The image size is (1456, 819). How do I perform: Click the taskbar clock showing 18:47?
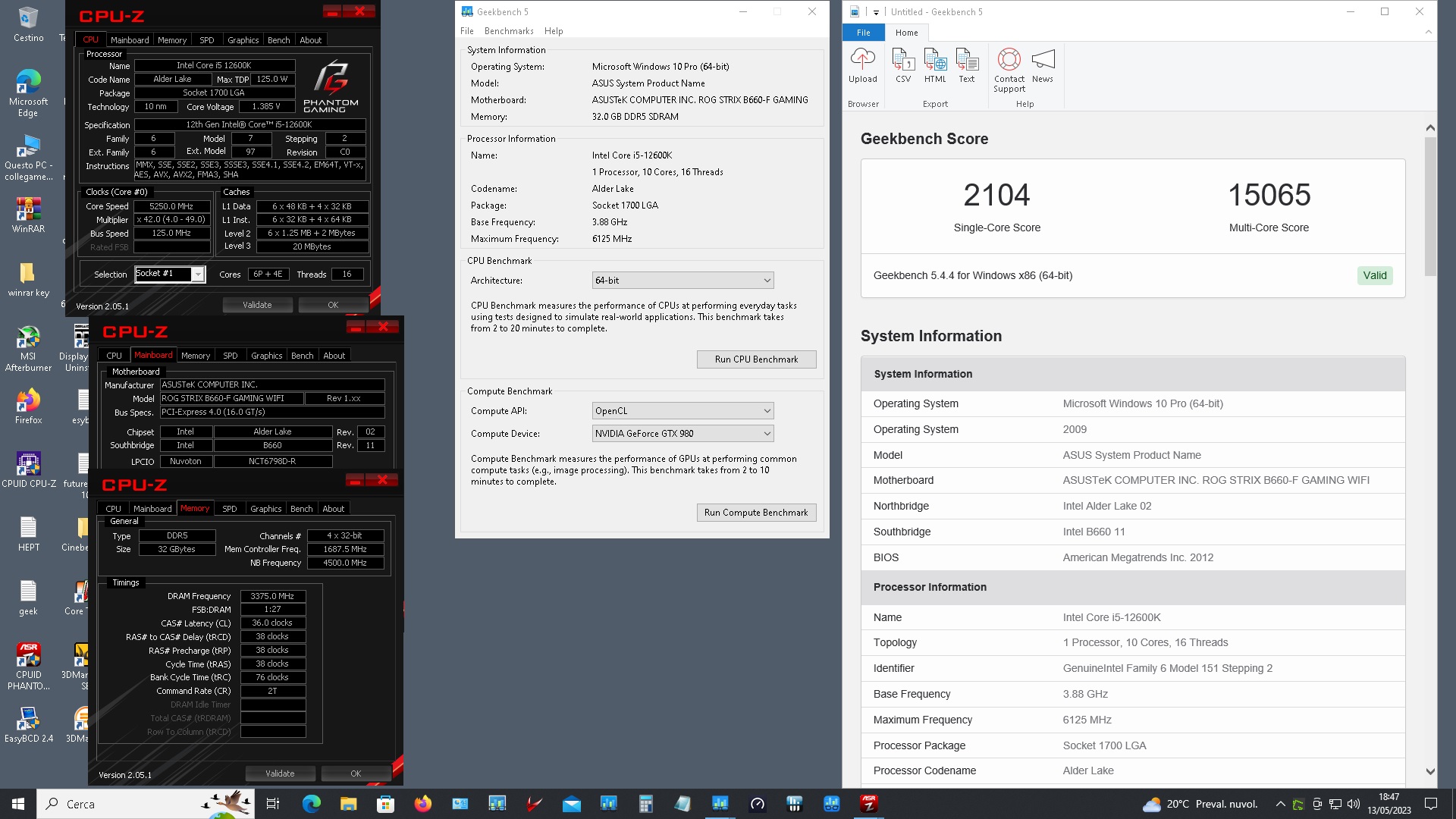pyautogui.click(x=1389, y=804)
